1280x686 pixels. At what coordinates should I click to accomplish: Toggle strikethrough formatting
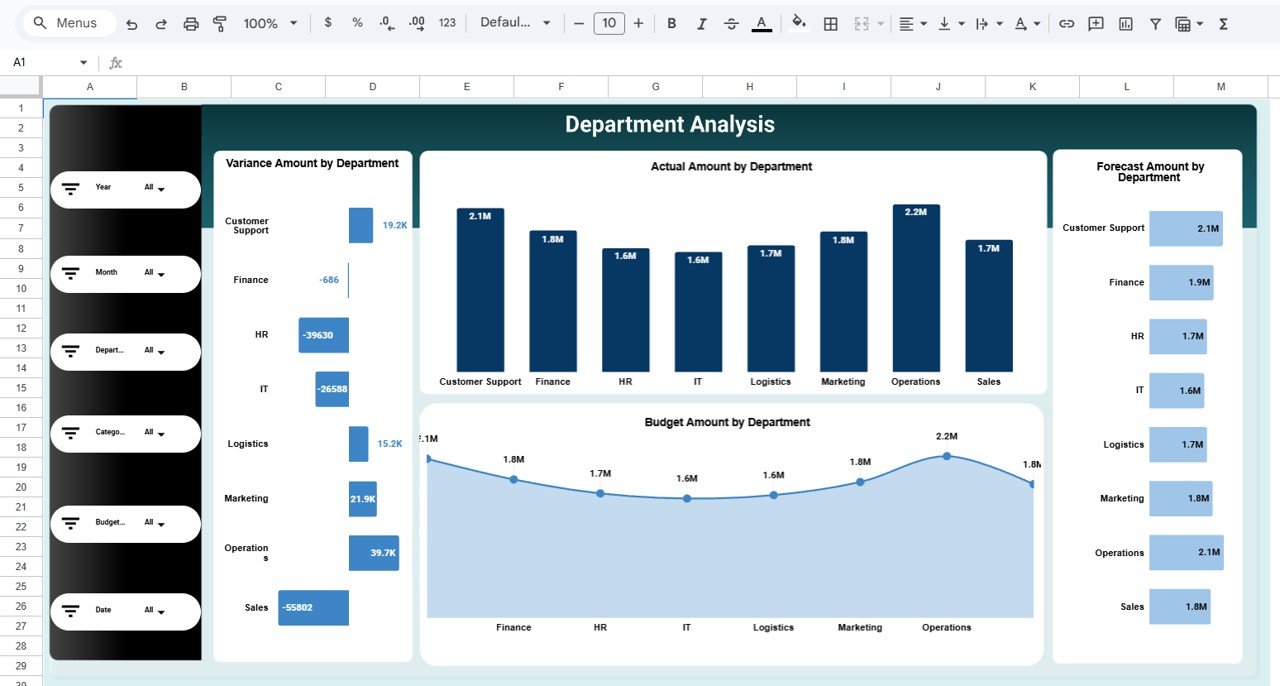[x=731, y=22]
